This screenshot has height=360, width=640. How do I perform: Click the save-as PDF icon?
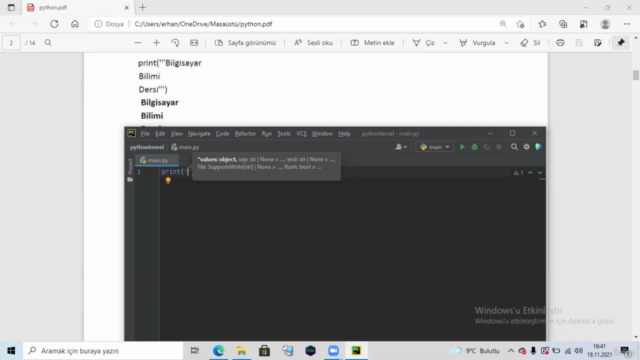coord(598,43)
